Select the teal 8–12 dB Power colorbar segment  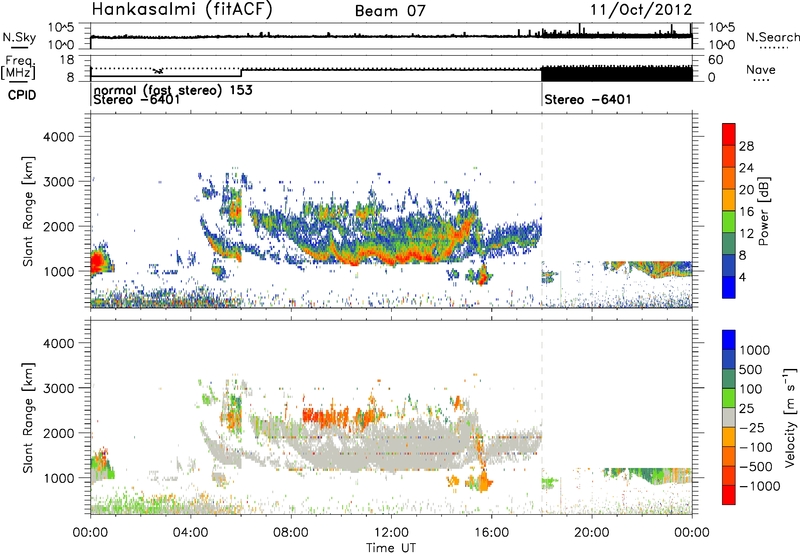coord(729,244)
